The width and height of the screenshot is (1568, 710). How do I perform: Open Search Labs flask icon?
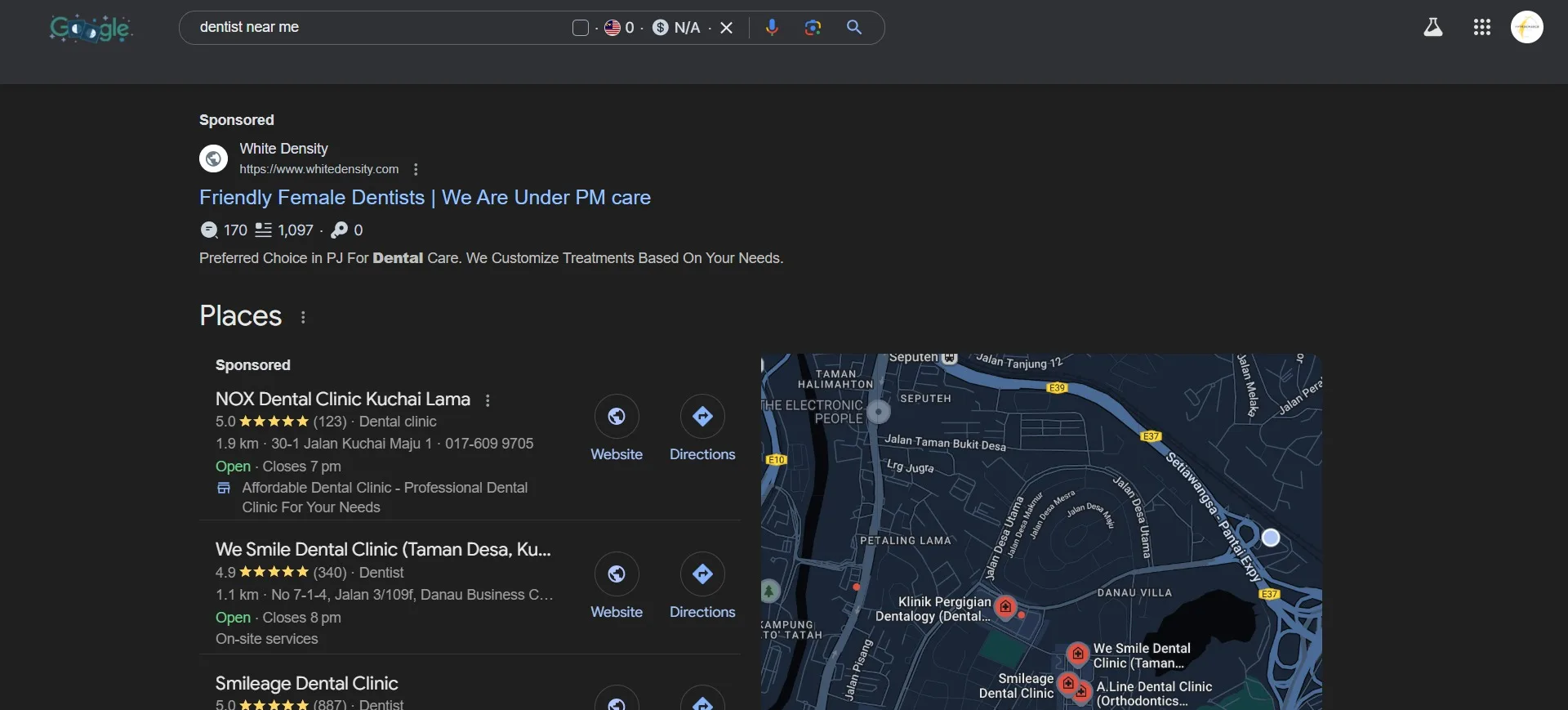click(1433, 28)
